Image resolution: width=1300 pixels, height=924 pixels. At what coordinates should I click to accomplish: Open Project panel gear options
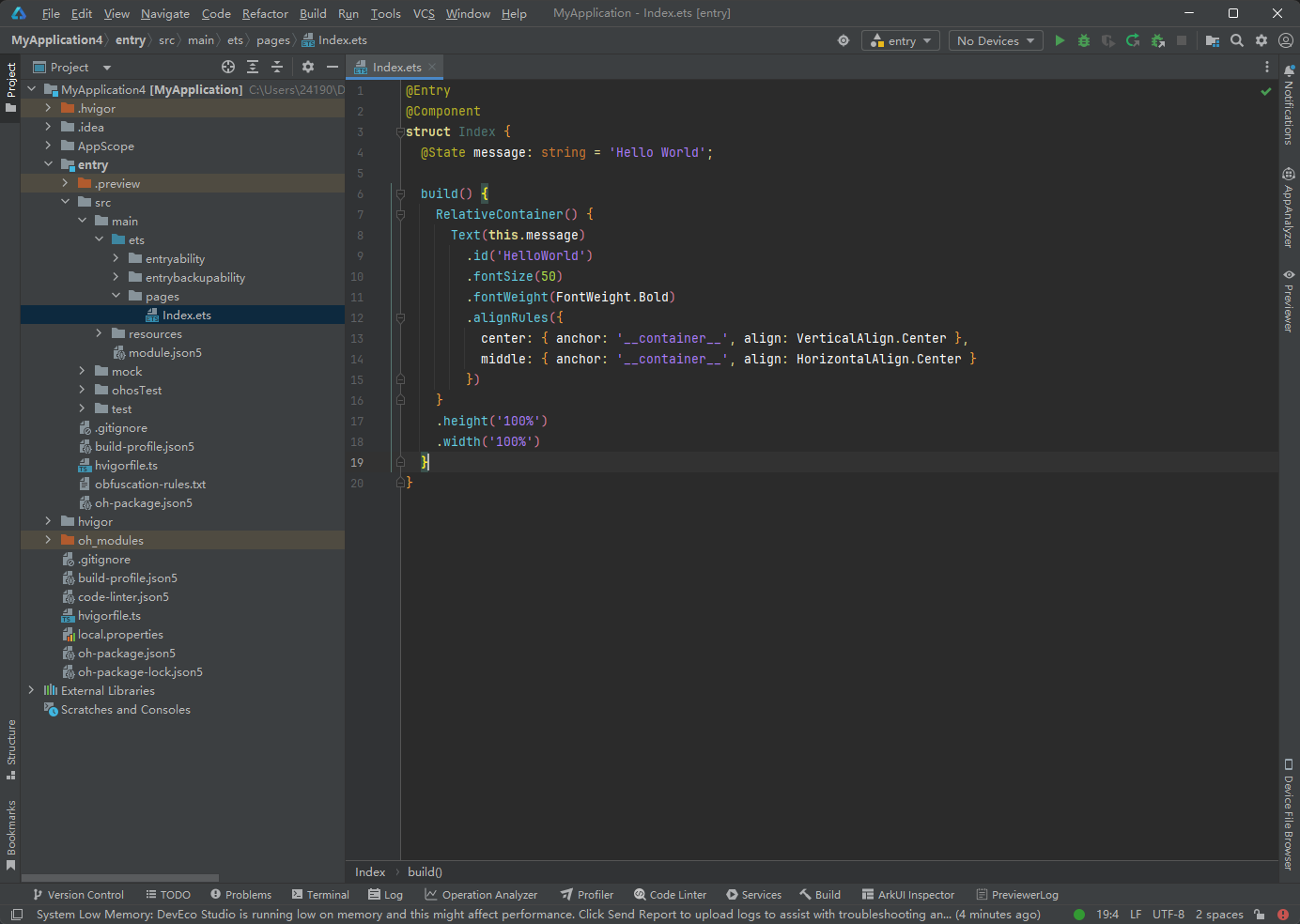[308, 67]
